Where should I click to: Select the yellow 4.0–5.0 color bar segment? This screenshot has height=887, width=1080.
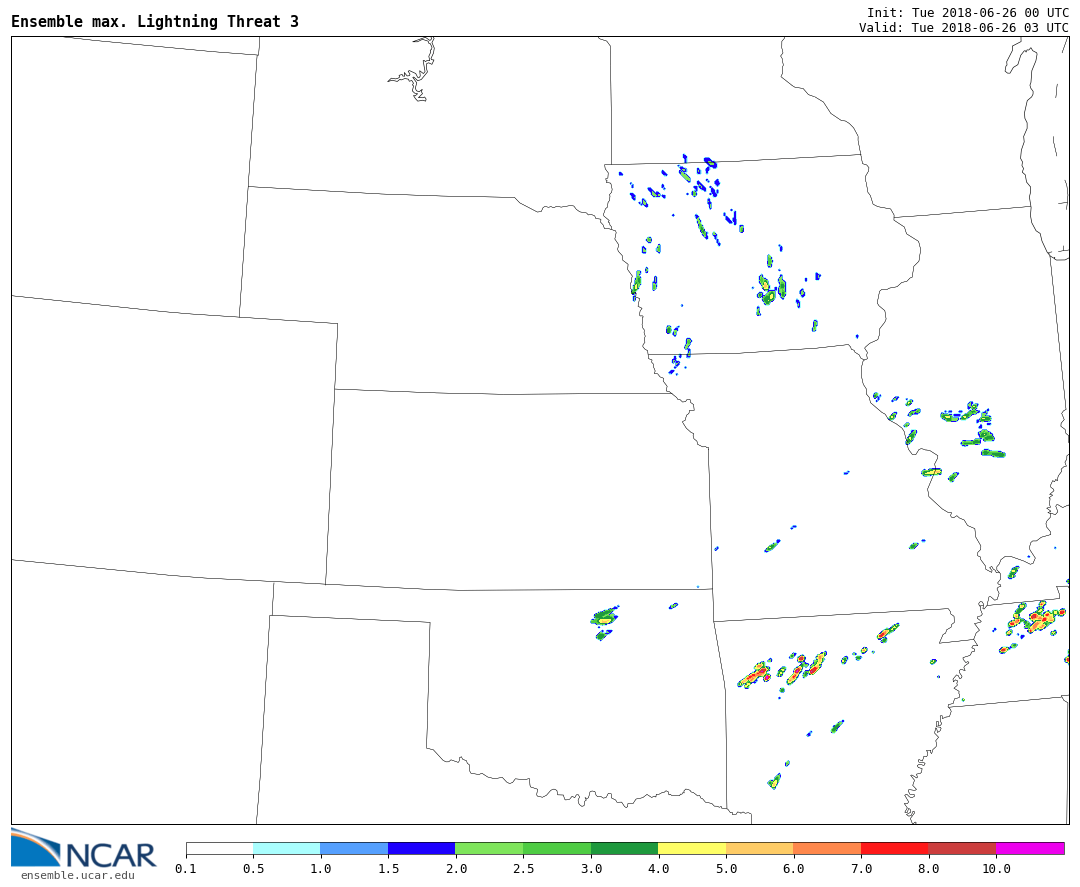pos(691,848)
